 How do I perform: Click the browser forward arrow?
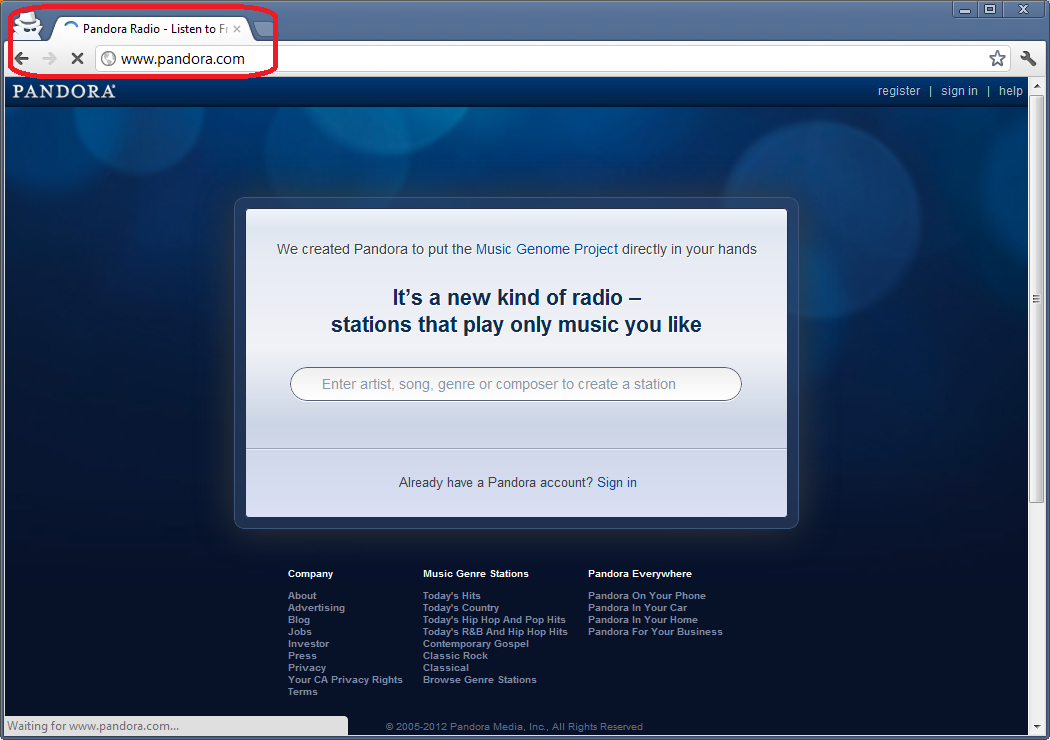(49, 59)
